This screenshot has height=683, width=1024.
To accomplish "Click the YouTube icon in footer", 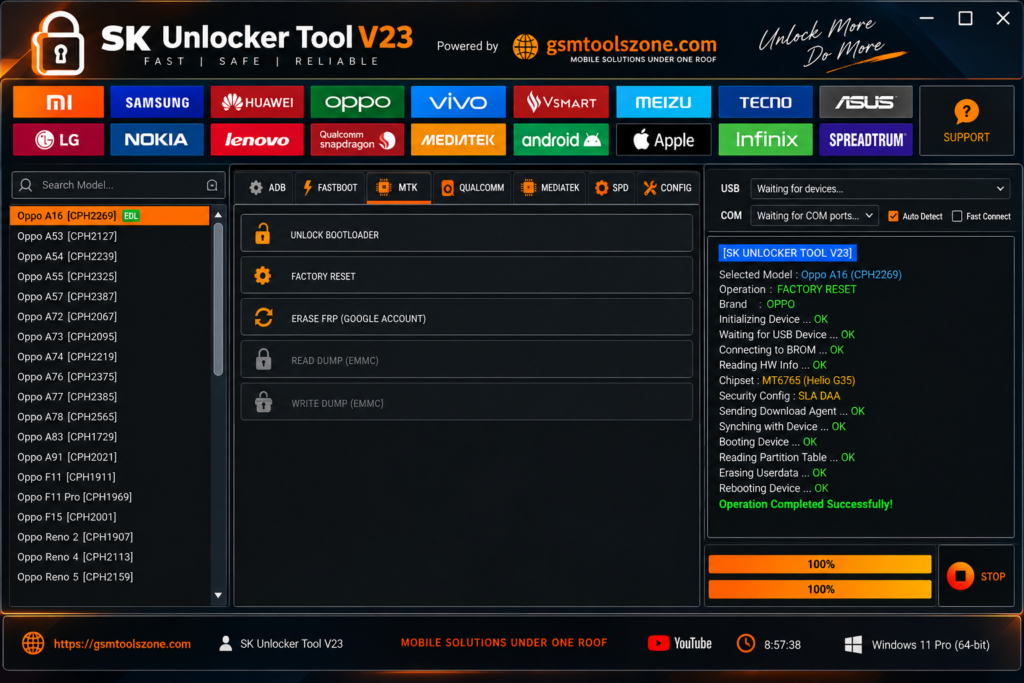I will (658, 643).
